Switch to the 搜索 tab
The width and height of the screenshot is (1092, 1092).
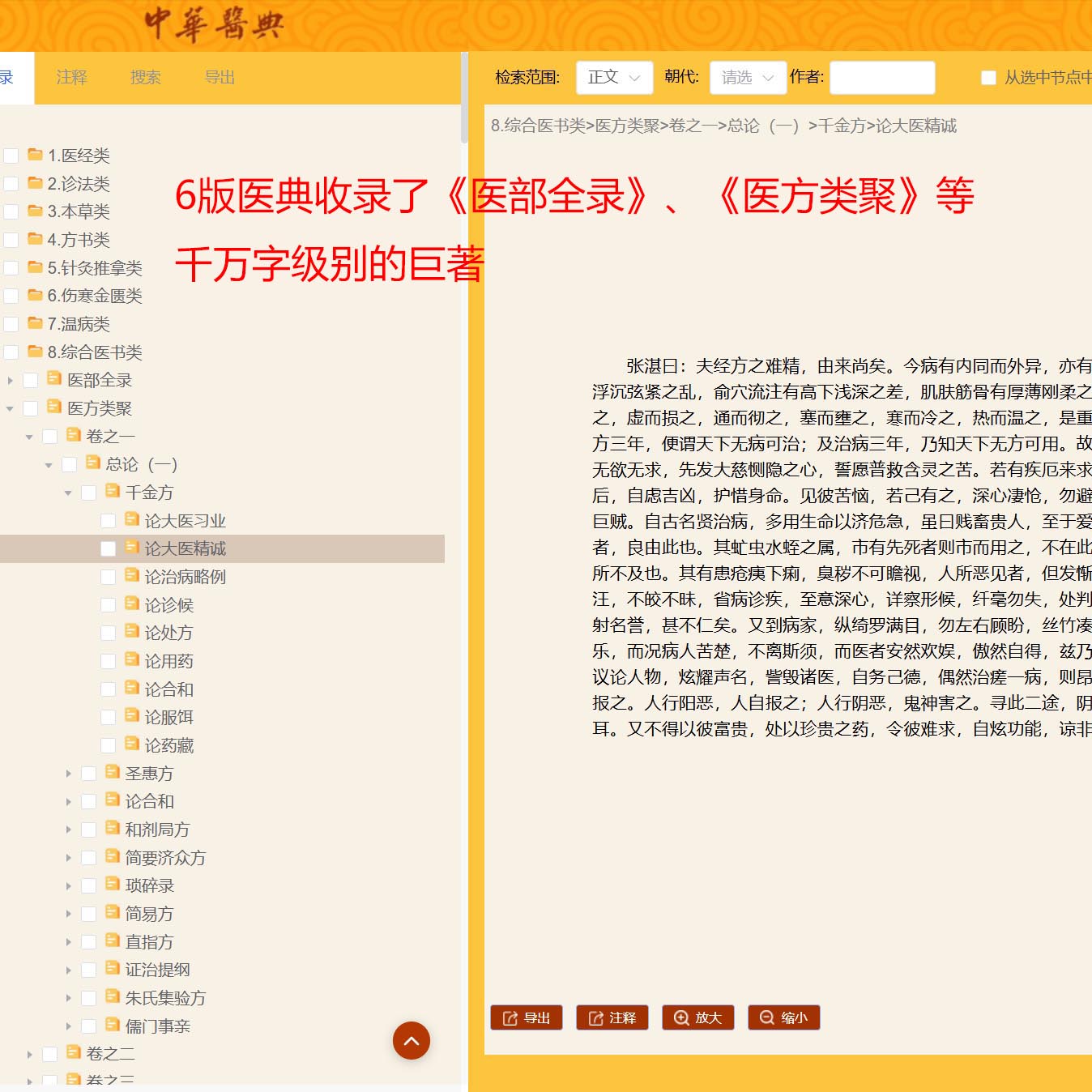pyautogui.click(x=145, y=77)
